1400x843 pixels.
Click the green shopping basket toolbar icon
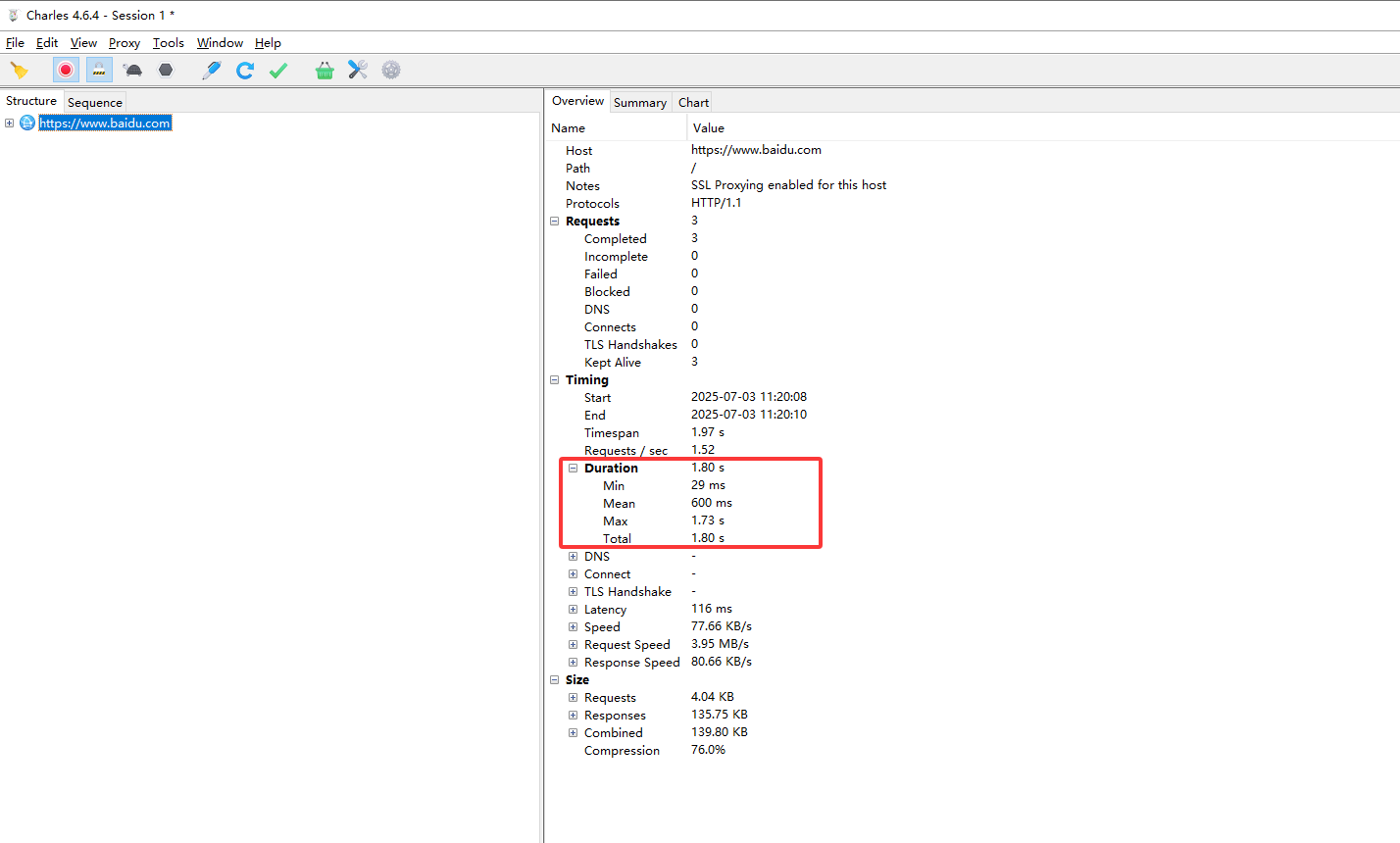(325, 70)
